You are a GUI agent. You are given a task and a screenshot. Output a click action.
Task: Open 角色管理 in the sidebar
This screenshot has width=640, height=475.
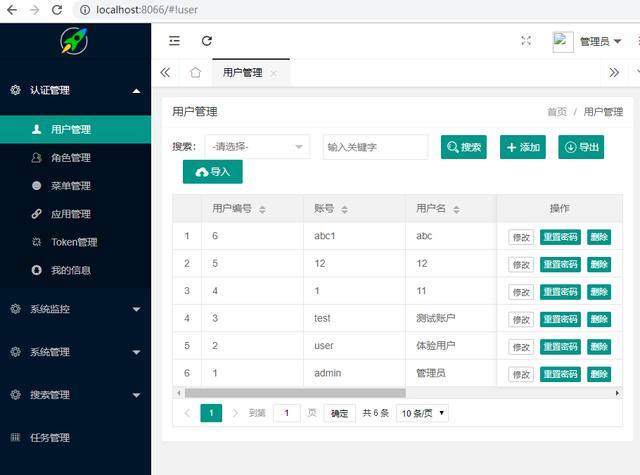click(76, 158)
